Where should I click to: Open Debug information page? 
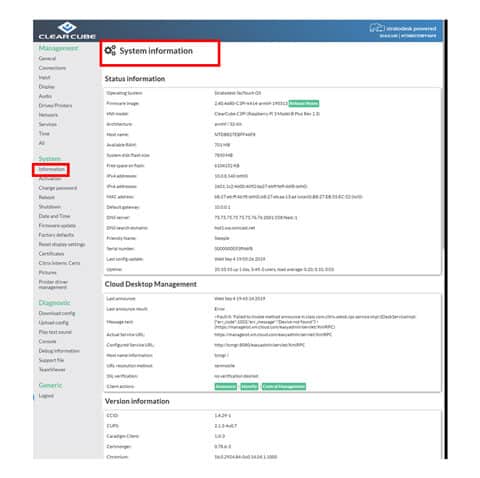[59, 351]
